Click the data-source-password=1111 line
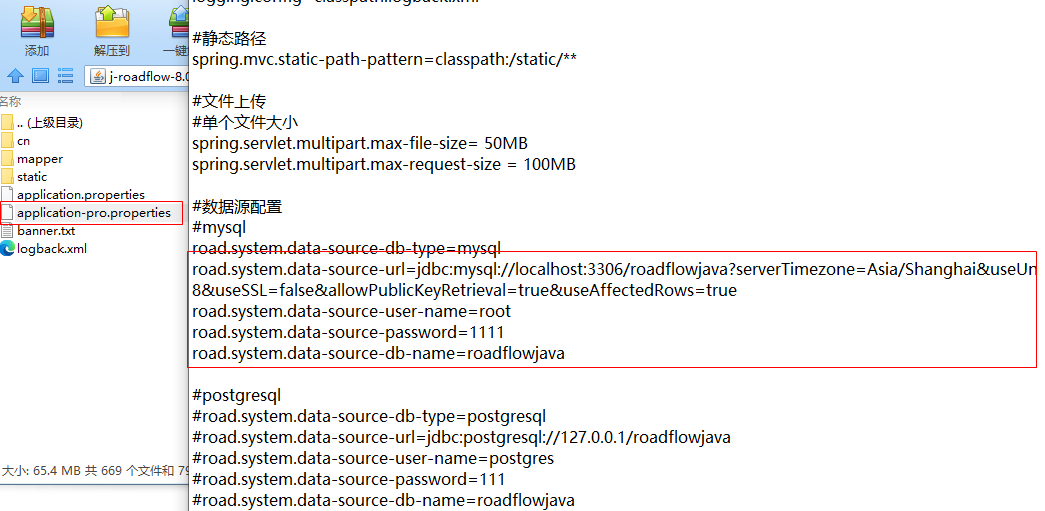Image resolution: width=1045 pixels, height=511 pixels. pos(348,332)
